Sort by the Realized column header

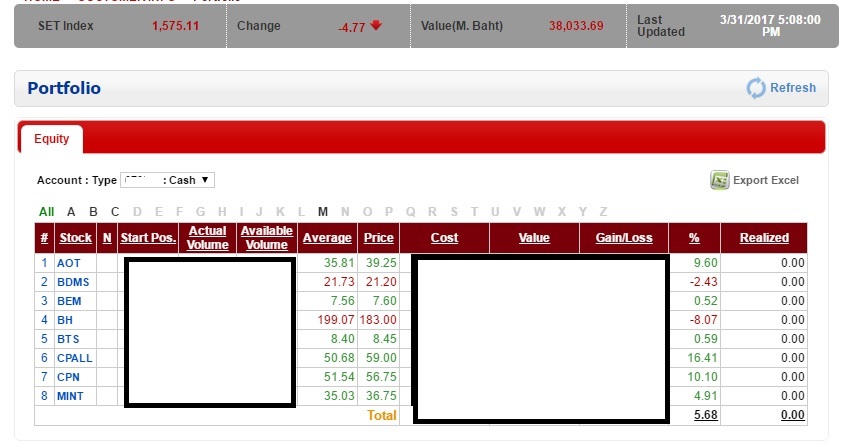764,238
